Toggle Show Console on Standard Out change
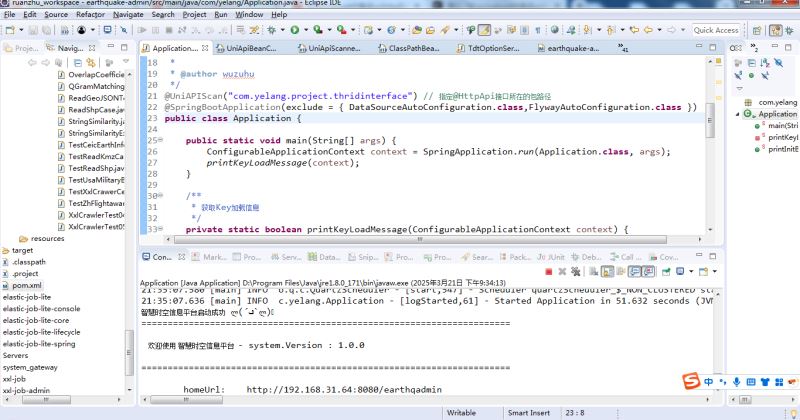Viewport: 800px width, 420px height. tap(634, 271)
